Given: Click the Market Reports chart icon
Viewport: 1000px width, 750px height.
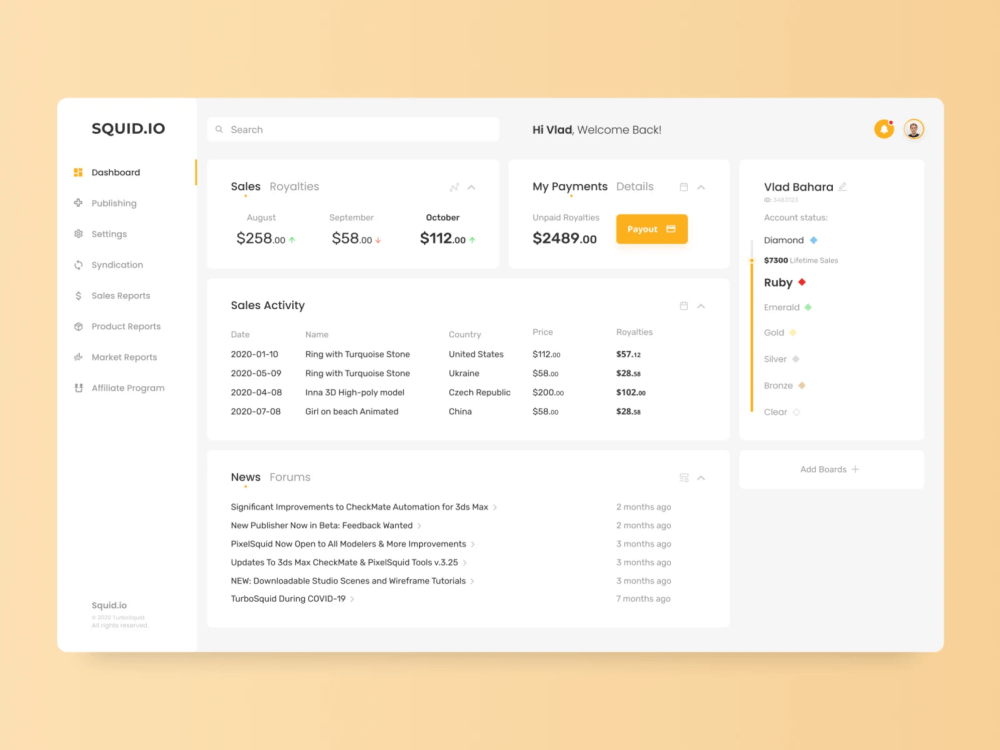Looking at the screenshot, I should click(x=78, y=357).
